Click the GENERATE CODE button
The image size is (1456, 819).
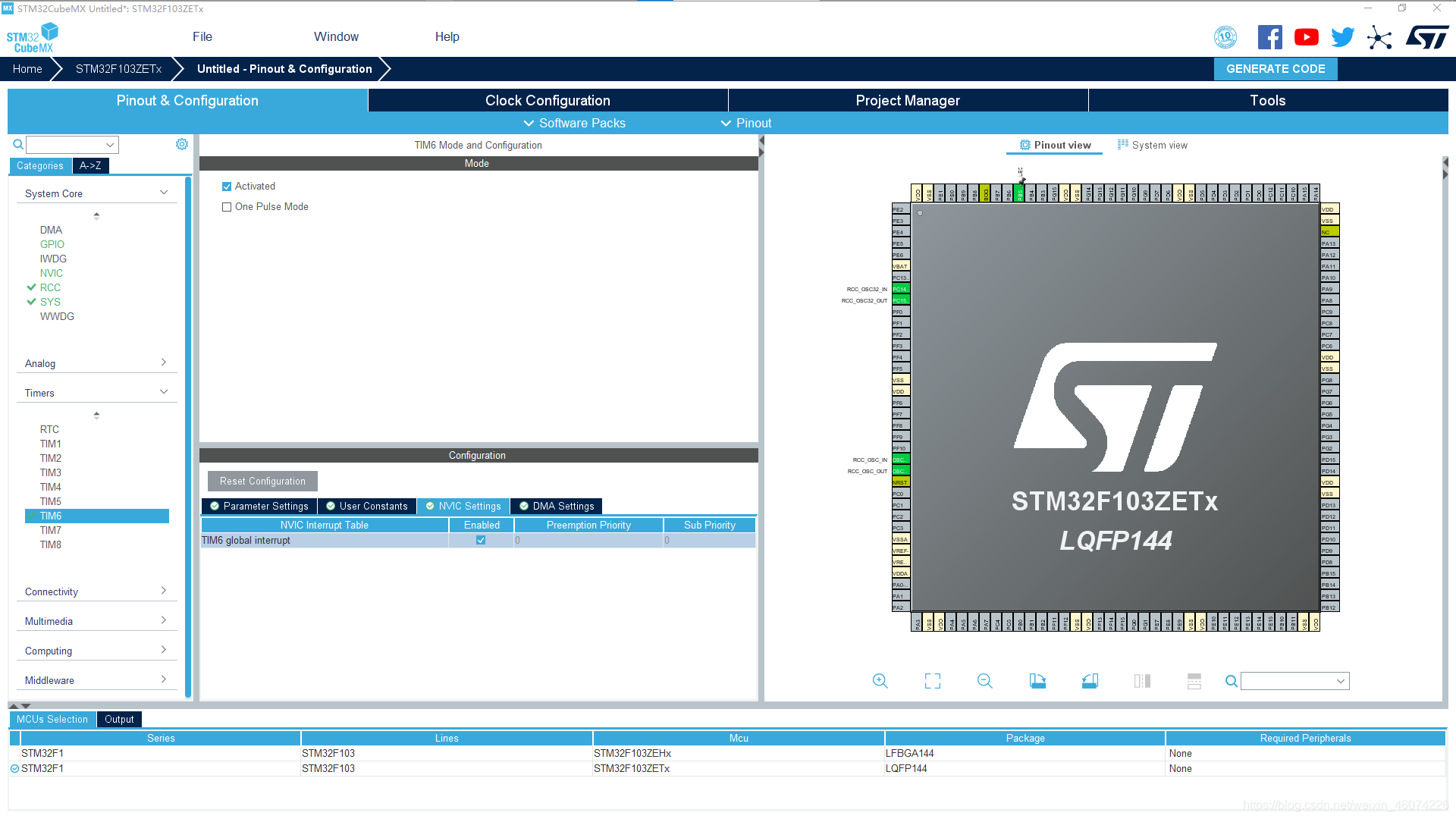point(1276,69)
